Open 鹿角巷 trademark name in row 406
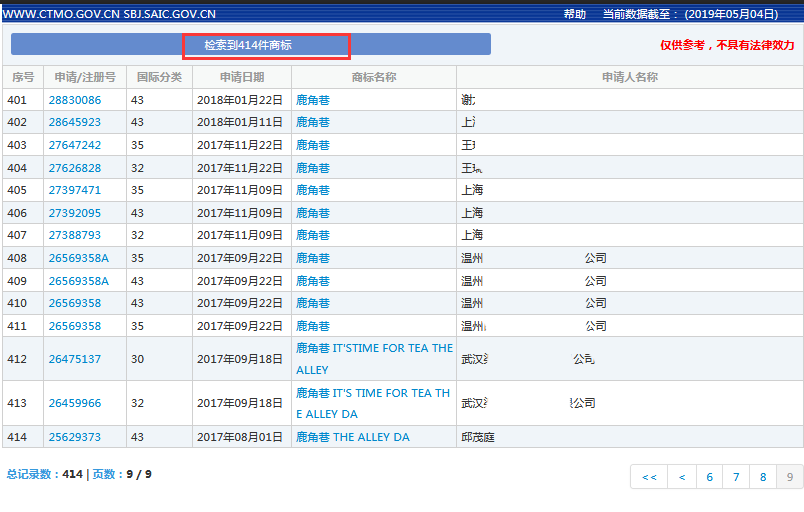 pyautogui.click(x=313, y=213)
